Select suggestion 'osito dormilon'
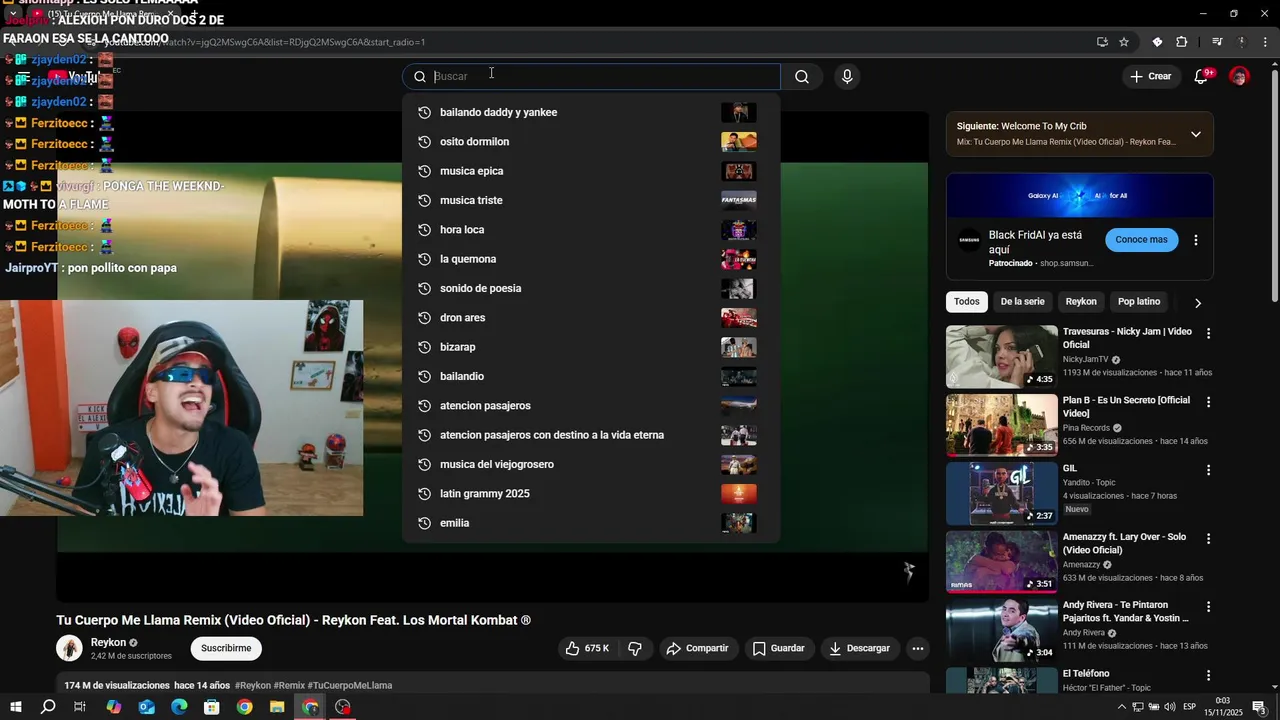Image resolution: width=1280 pixels, height=720 pixels. (x=591, y=142)
